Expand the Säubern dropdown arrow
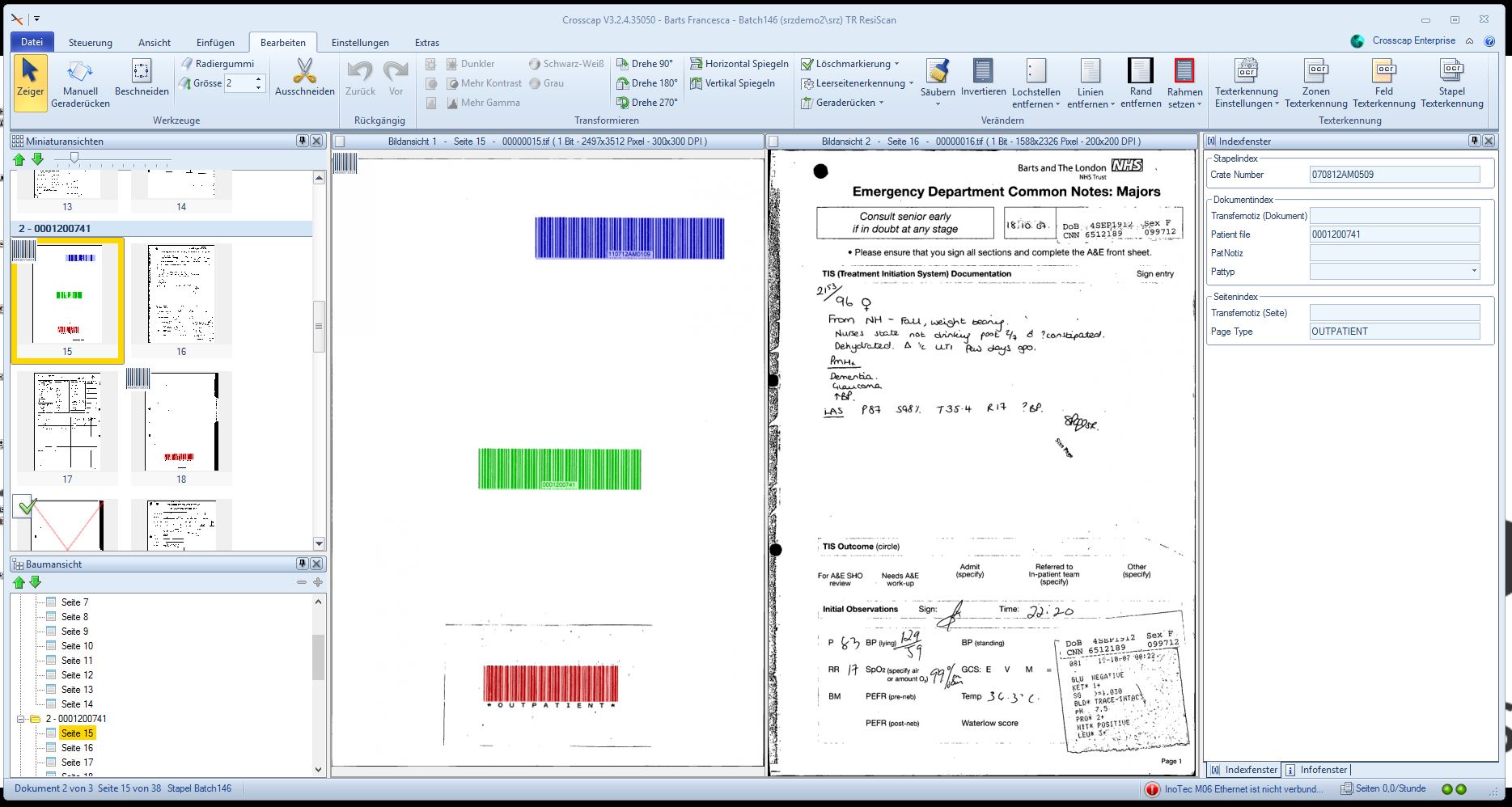1512x807 pixels. (x=938, y=104)
